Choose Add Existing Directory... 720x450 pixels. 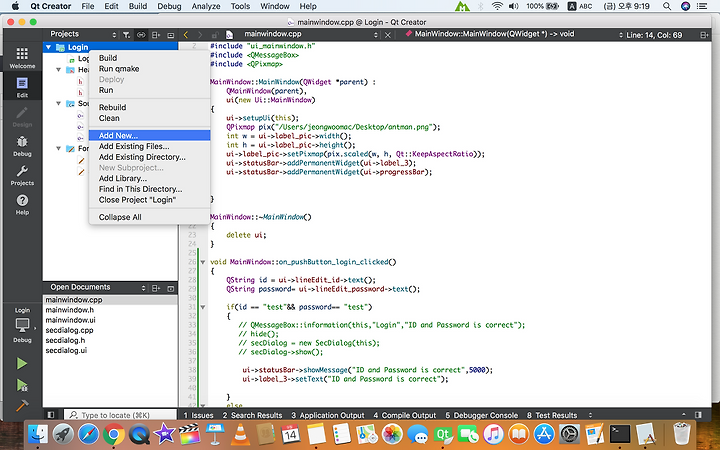click(x=150, y=157)
